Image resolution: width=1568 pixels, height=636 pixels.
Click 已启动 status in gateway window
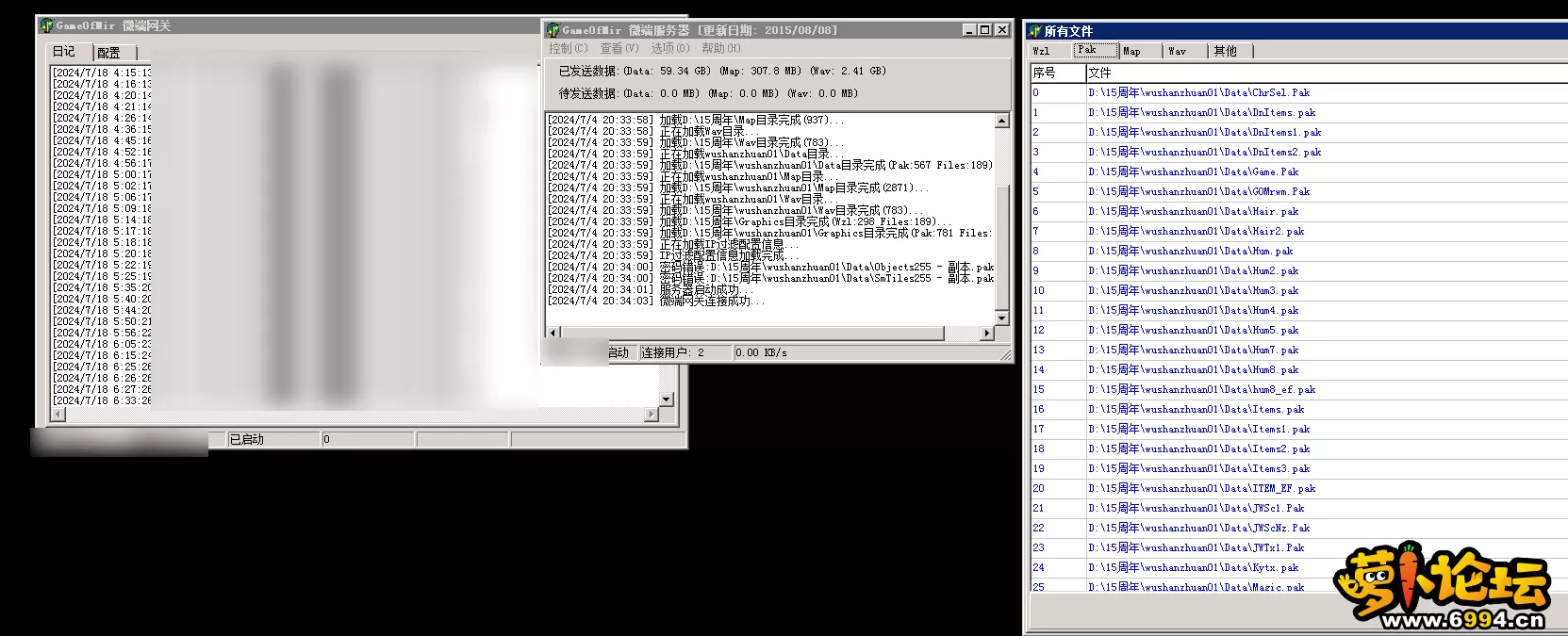point(273,439)
